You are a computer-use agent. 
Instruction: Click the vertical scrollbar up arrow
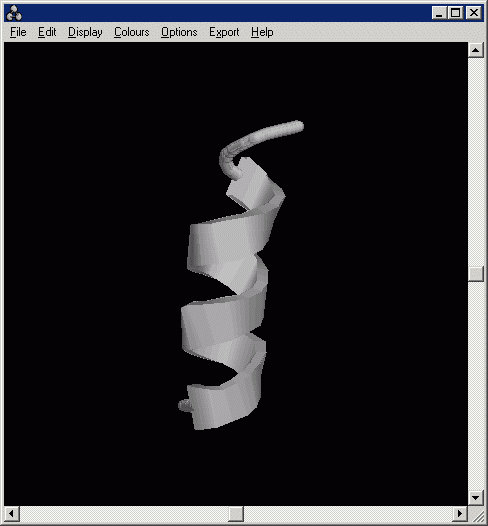coord(476,50)
